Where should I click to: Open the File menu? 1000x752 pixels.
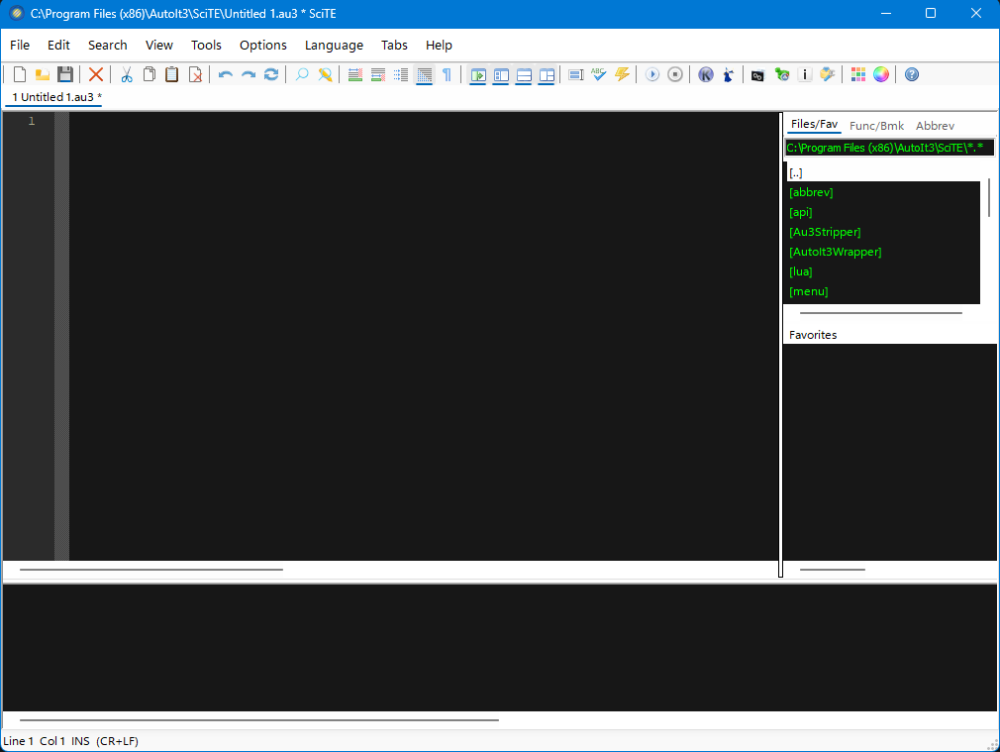[20, 45]
